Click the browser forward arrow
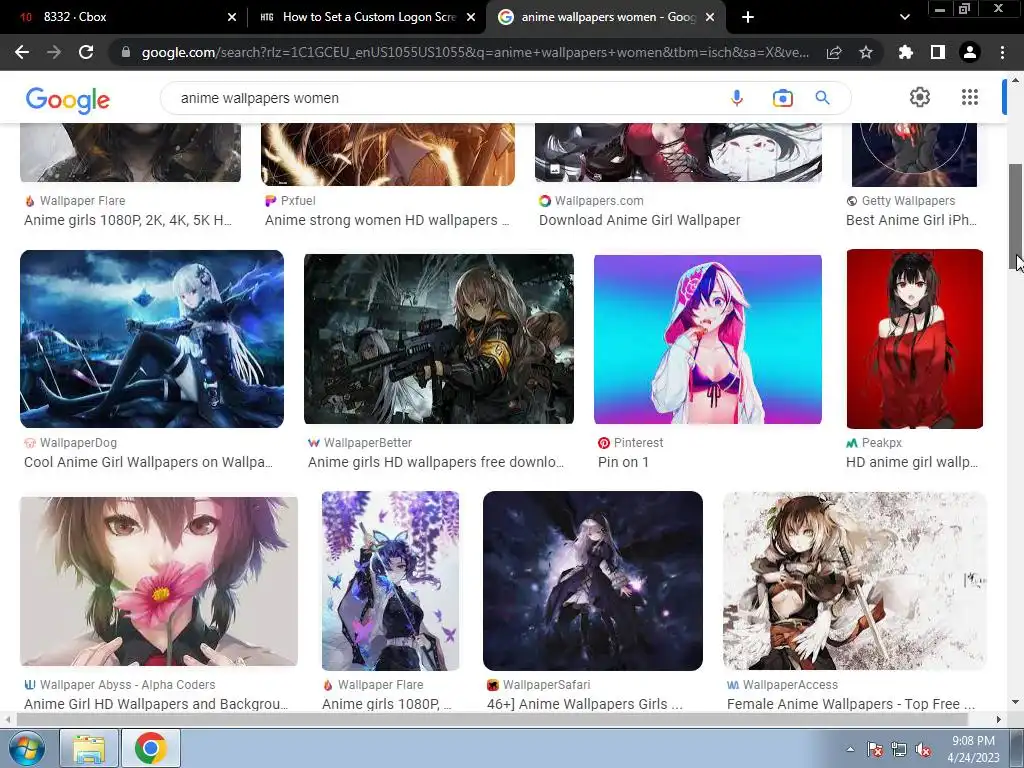The height and width of the screenshot is (768, 1024). pos(54,52)
